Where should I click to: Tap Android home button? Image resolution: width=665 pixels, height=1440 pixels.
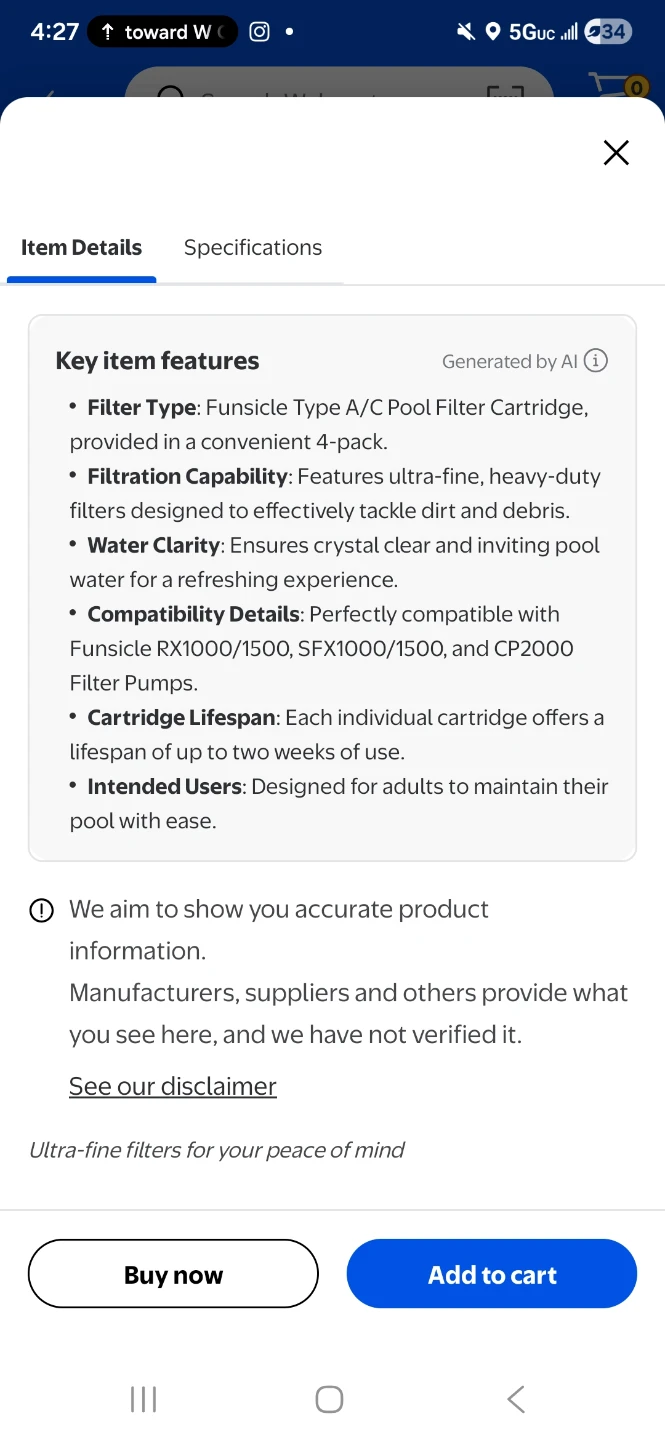pyautogui.click(x=329, y=1399)
